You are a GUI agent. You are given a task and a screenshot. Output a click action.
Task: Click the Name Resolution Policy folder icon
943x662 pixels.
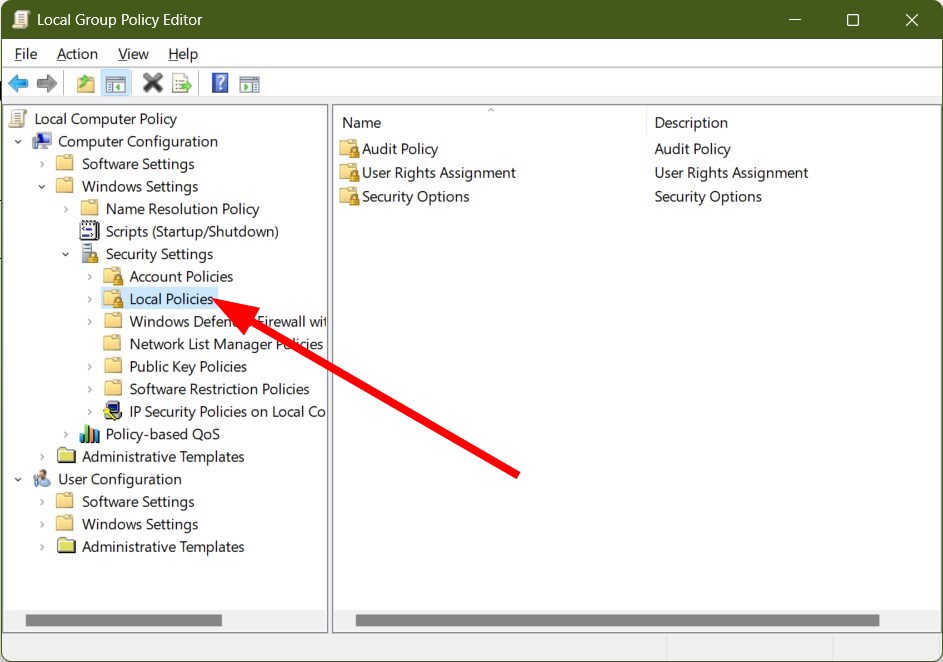[90, 208]
